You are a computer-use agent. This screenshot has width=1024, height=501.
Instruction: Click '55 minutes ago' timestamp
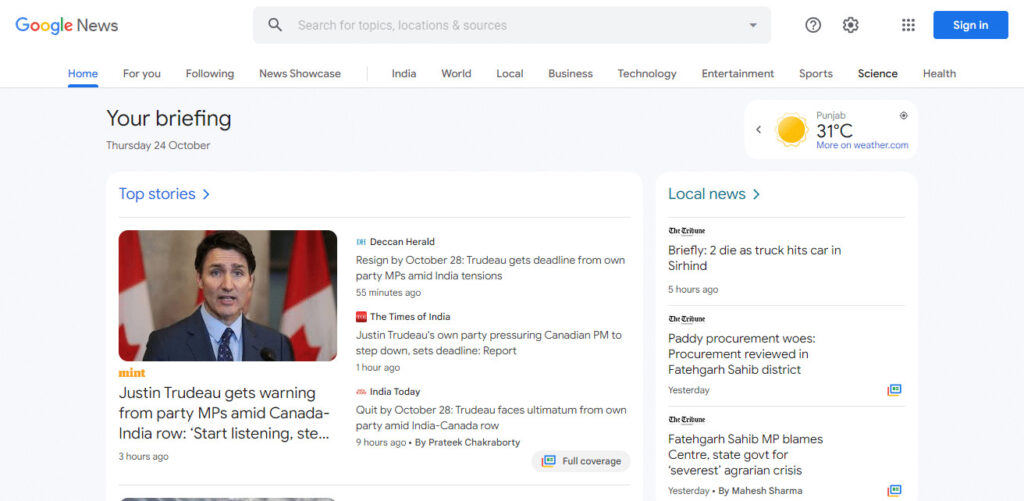coord(389,293)
